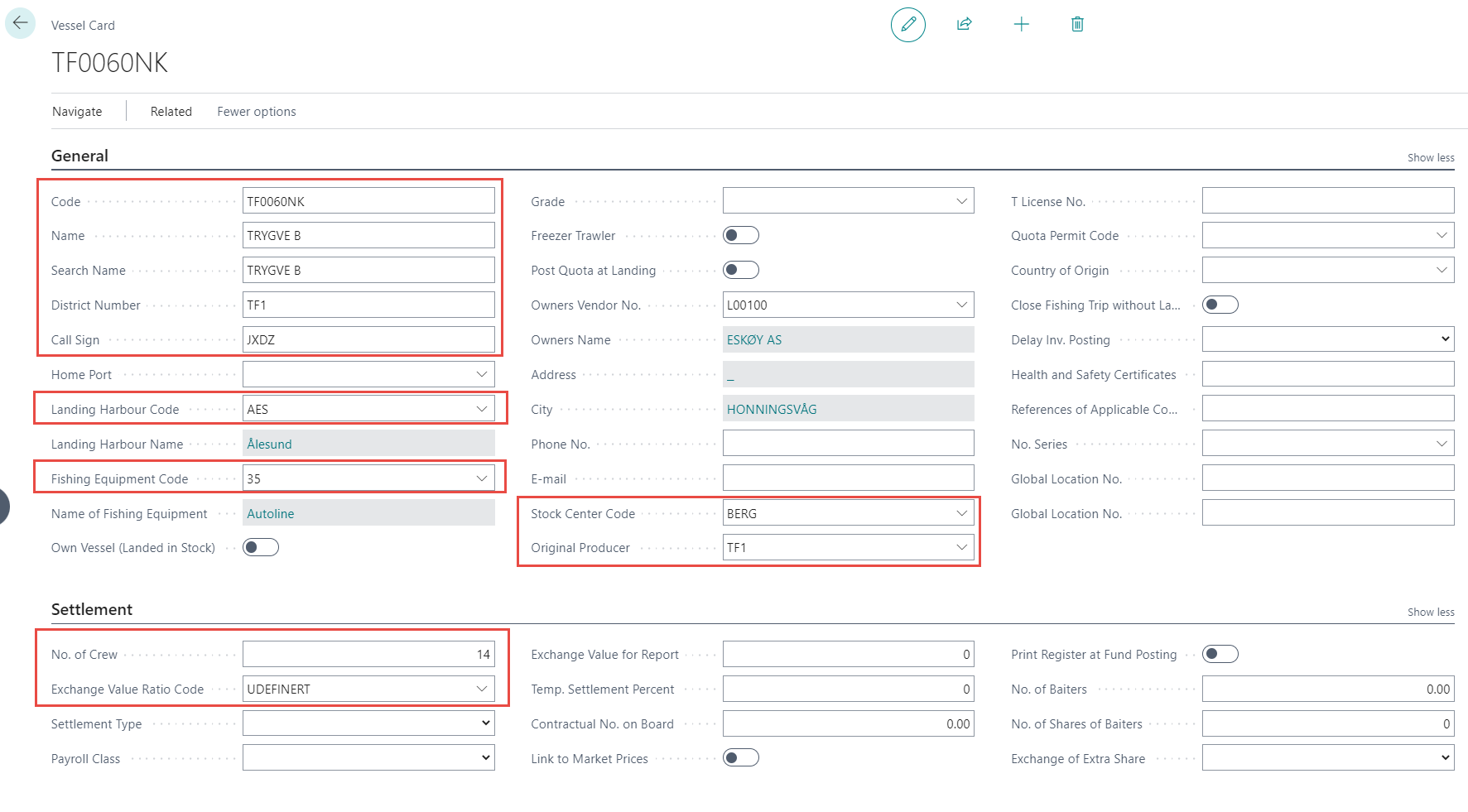Click the Call Sign input field
1468x812 pixels.
368,340
